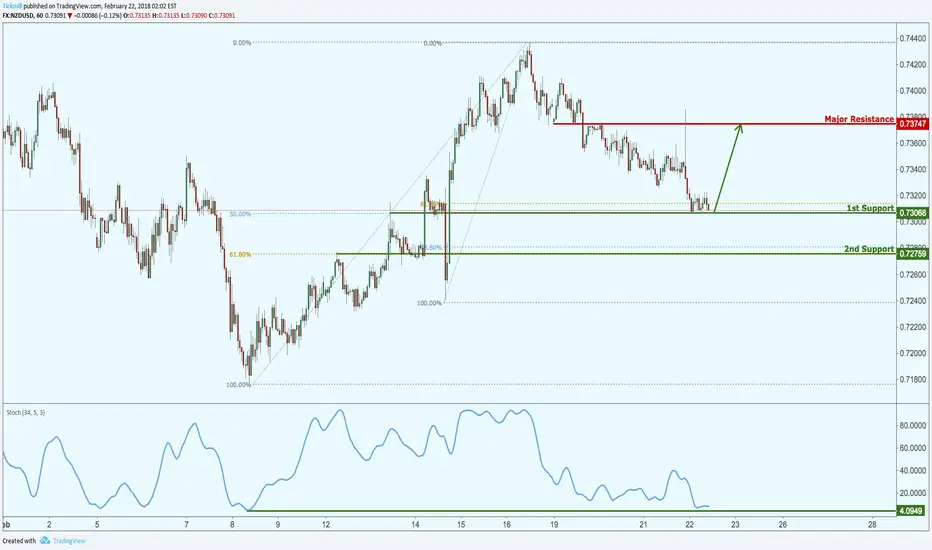Screen dimensions: 932x550
Task: Click date 28 on the time axis
Action: point(872,525)
